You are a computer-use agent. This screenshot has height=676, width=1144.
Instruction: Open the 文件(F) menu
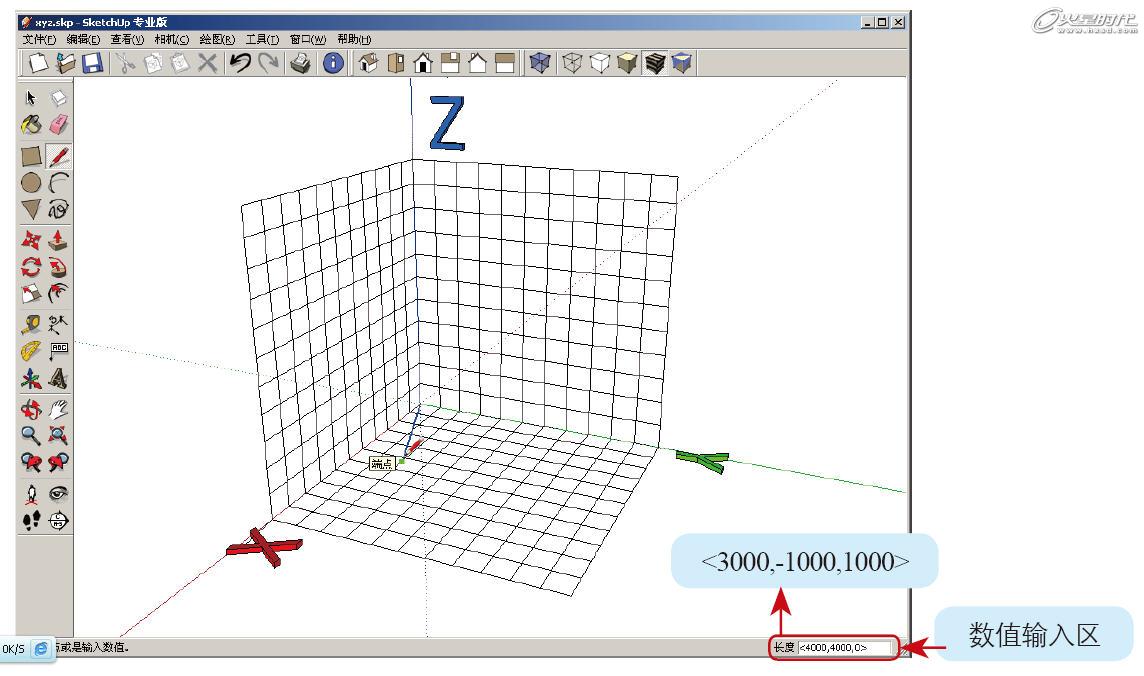click(x=39, y=39)
